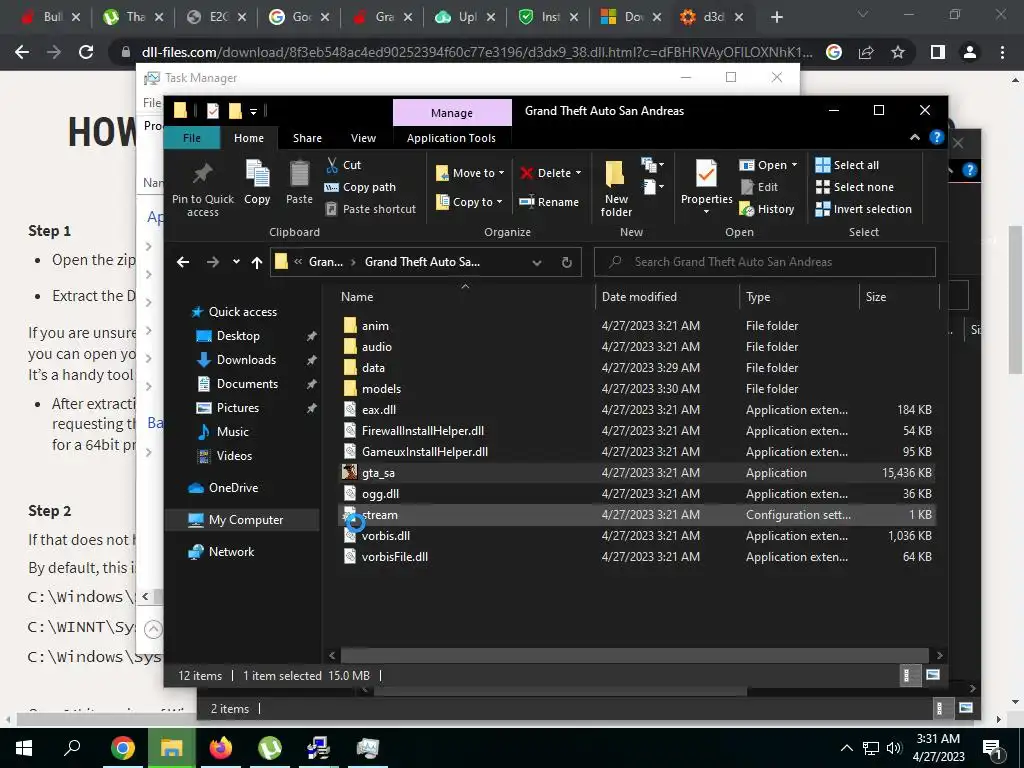Open Firefox from the taskbar
Viewport: 1024px width, 768px height.
221,748
